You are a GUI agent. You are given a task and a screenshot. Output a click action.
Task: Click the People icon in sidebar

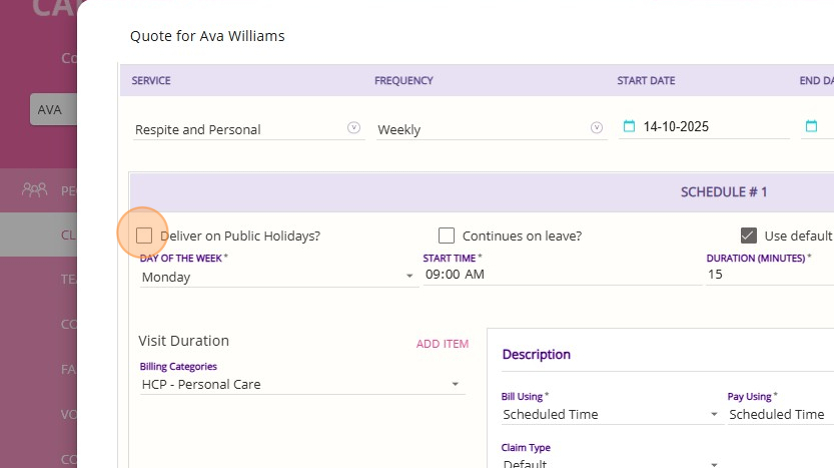[34, 189]
